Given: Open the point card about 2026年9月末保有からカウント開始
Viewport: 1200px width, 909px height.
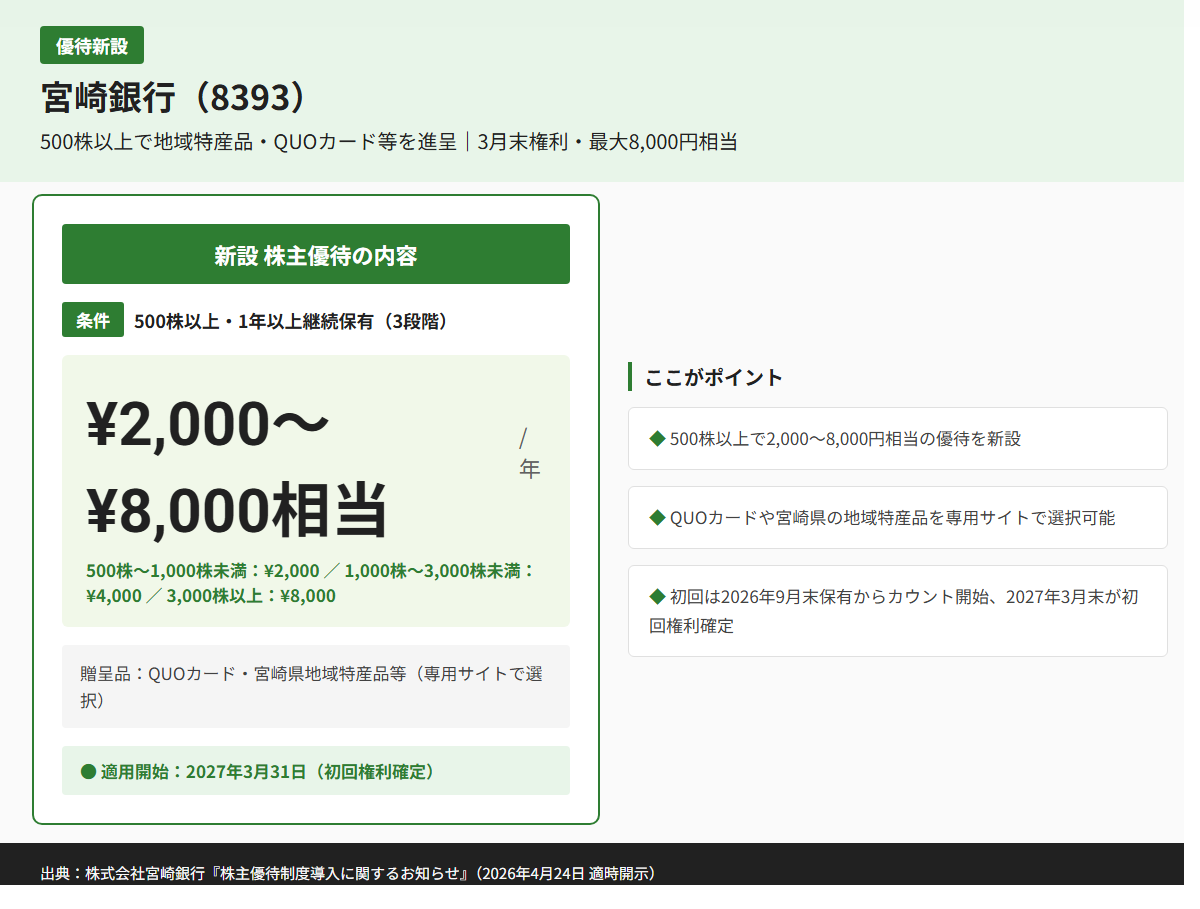Looking at the screenshot, I should (898, 611).
